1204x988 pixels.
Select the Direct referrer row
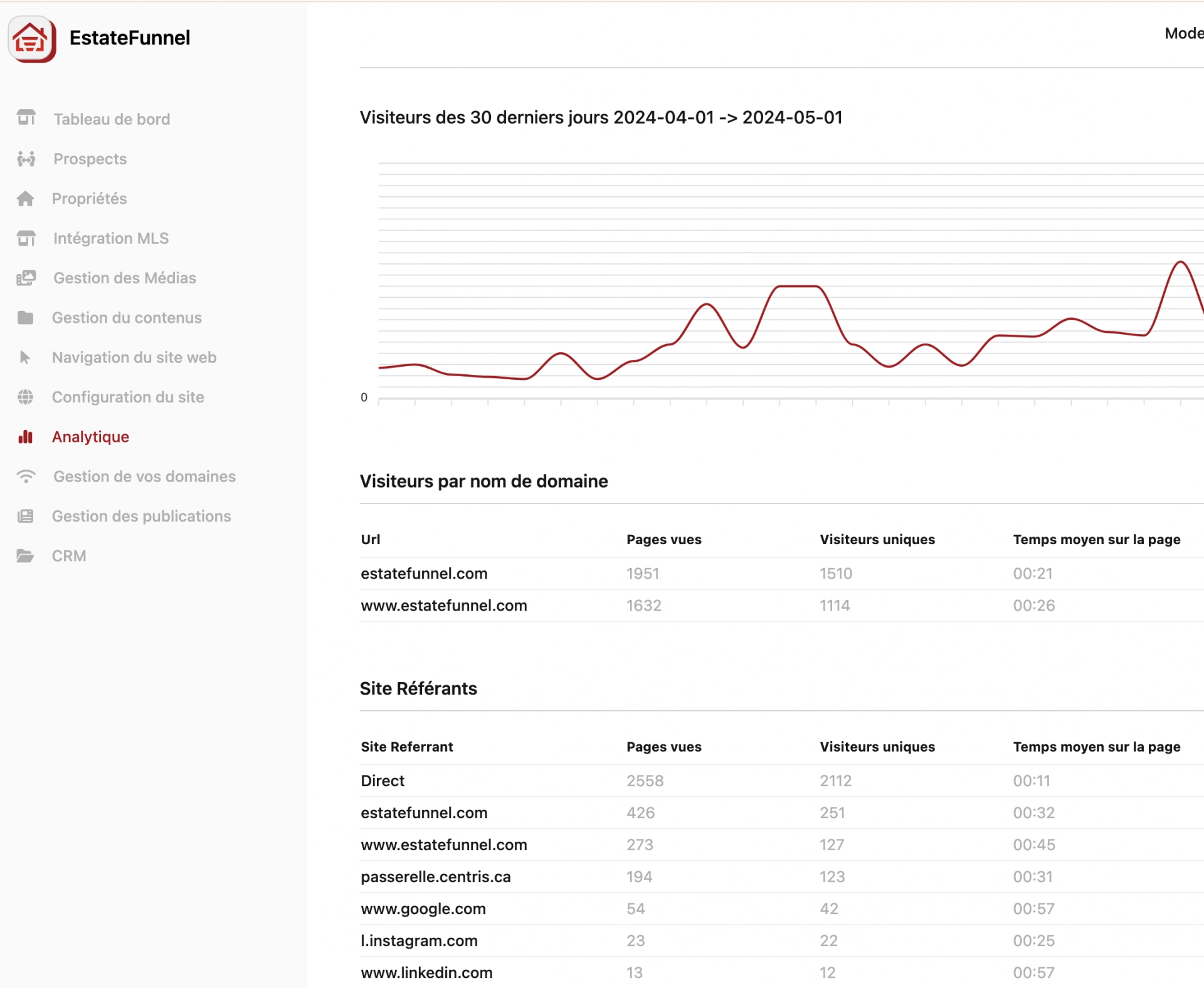pos(383,780)
